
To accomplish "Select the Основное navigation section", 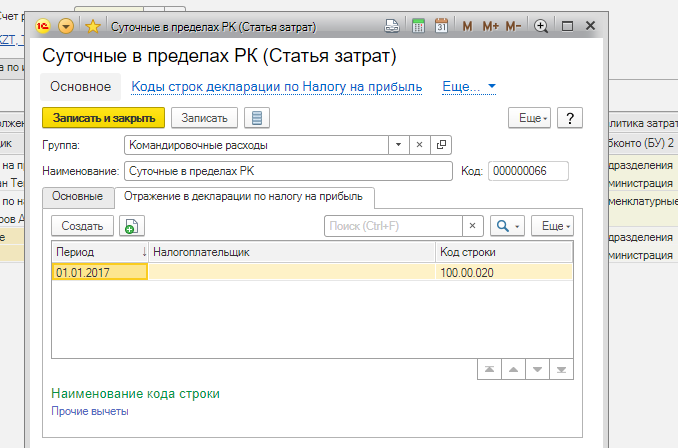I will [80, 86].
